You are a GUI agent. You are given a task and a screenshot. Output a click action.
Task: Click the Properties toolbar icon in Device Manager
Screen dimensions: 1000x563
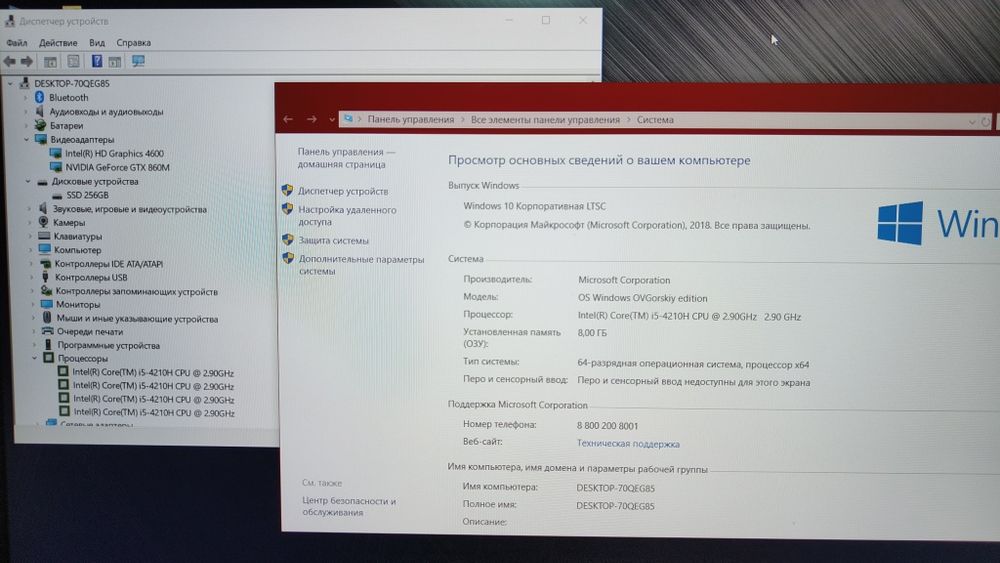pos(73,61)
